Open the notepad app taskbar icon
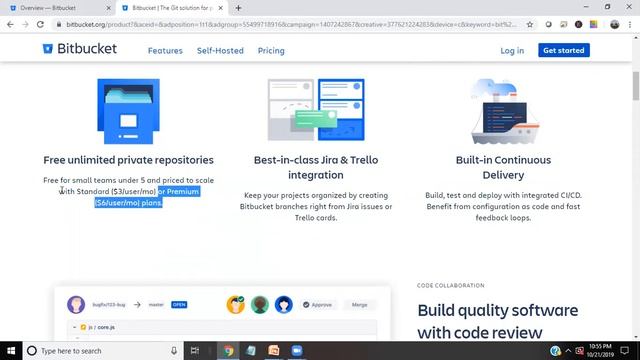 tap(251, 351)
